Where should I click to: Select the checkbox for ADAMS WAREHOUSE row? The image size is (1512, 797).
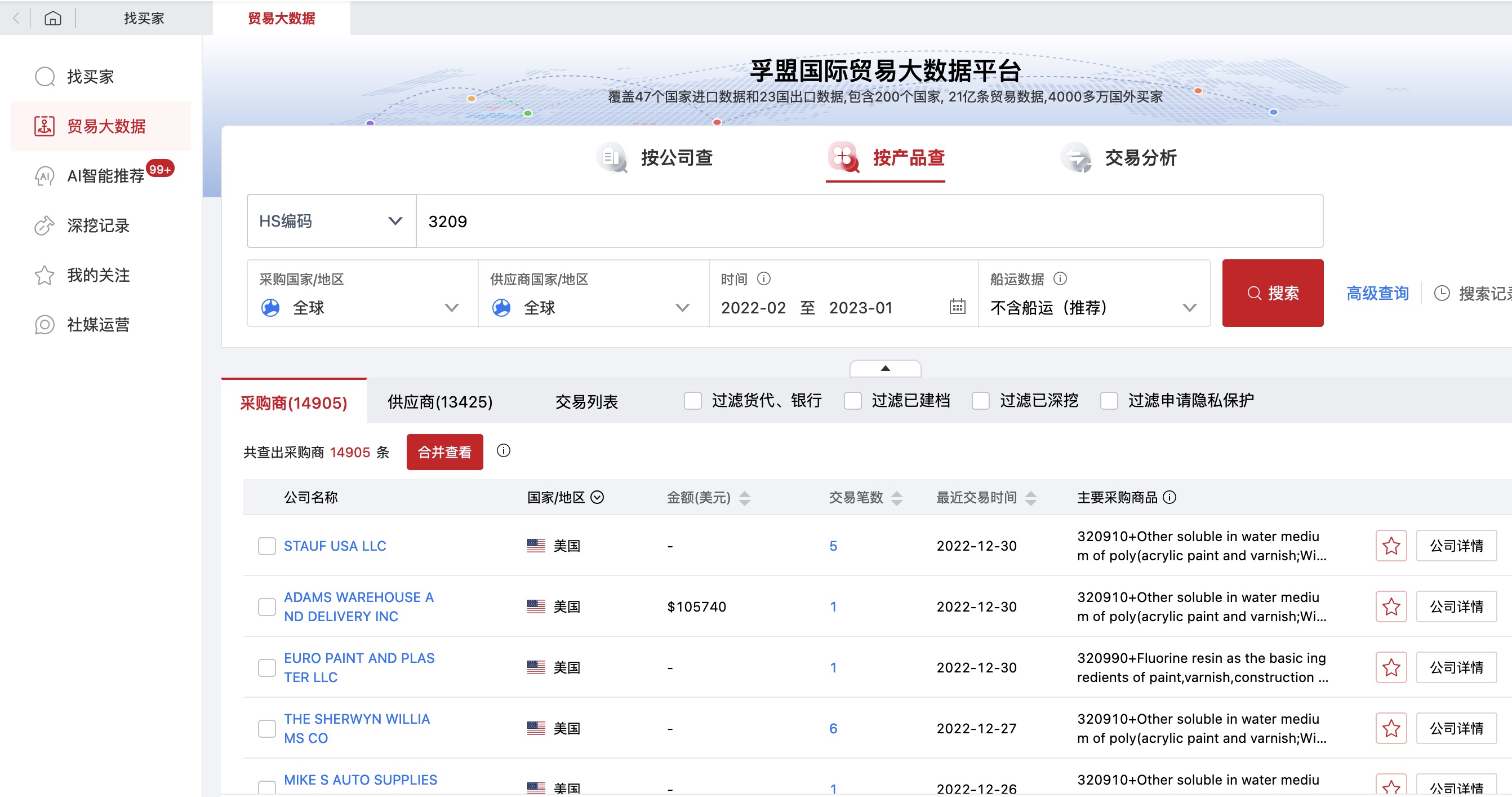coord(267,606)
